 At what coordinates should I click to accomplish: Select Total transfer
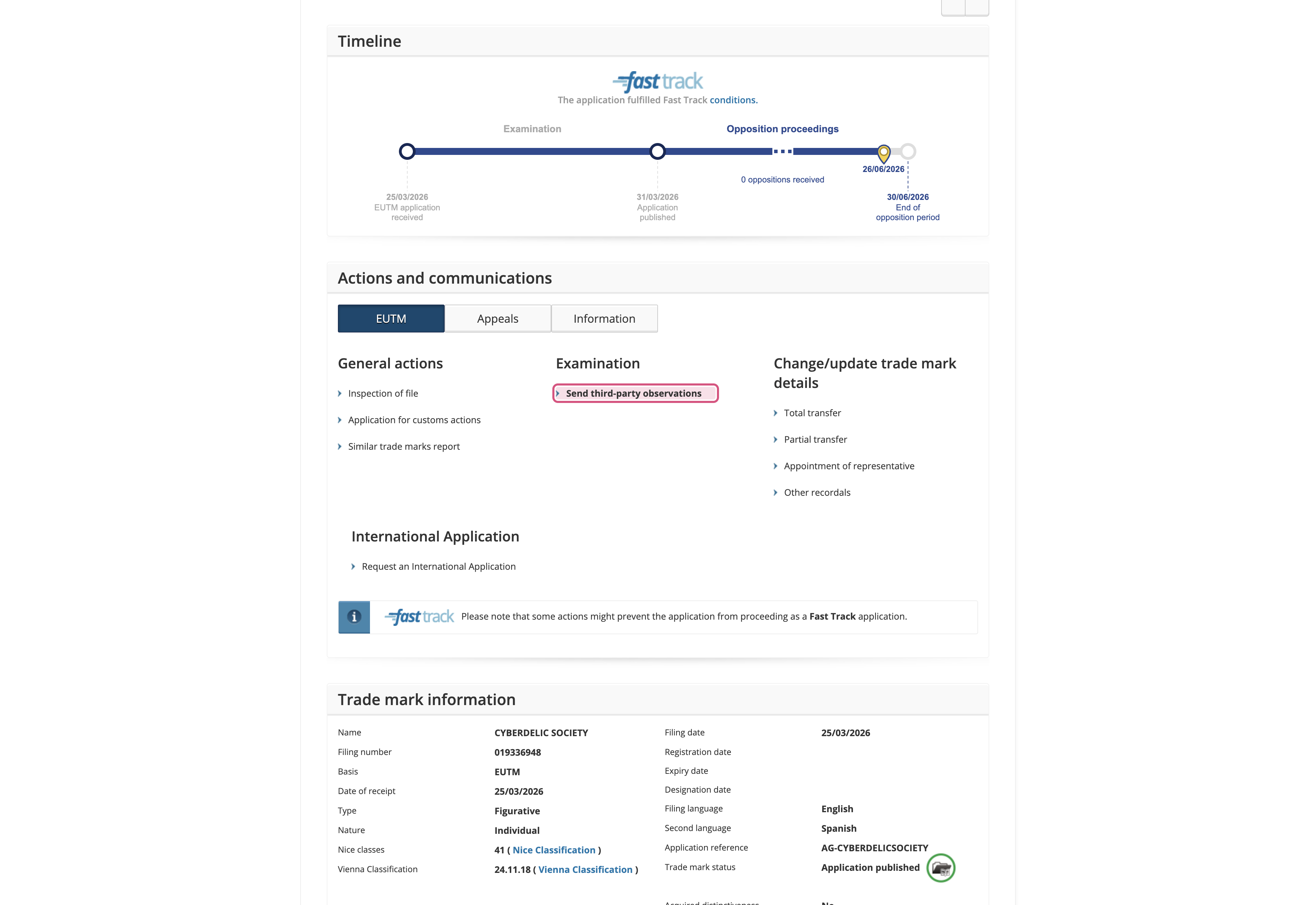pyautogui.click(x=812, y=413)
